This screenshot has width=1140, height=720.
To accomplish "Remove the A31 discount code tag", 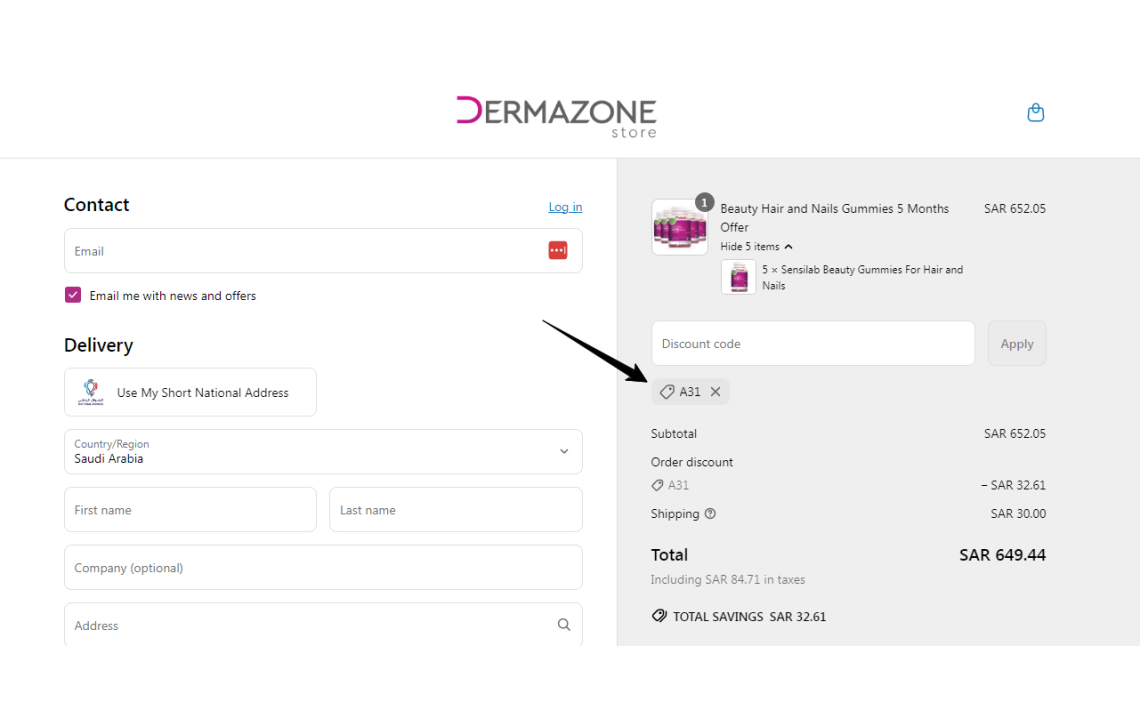I will (x=715, y=391).
